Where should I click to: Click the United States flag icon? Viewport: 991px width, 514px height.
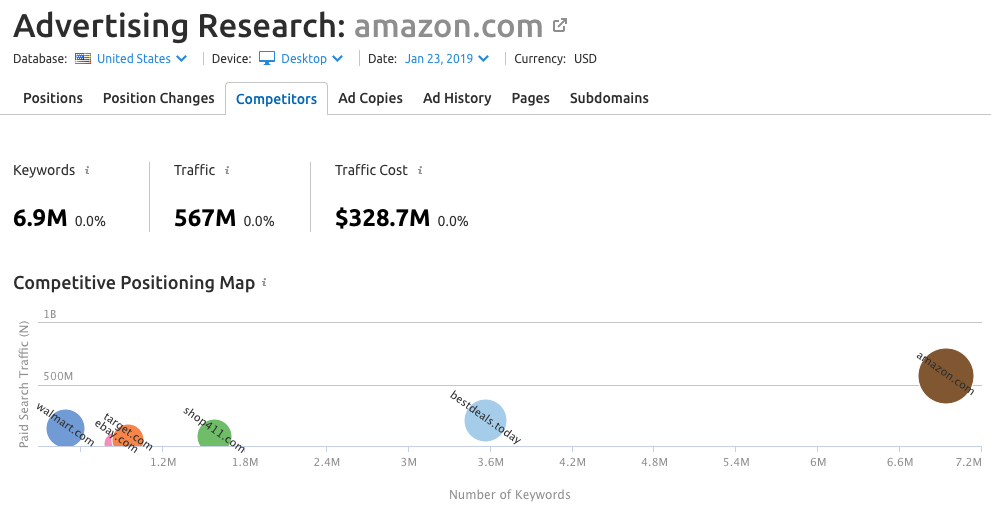[83, 59]
